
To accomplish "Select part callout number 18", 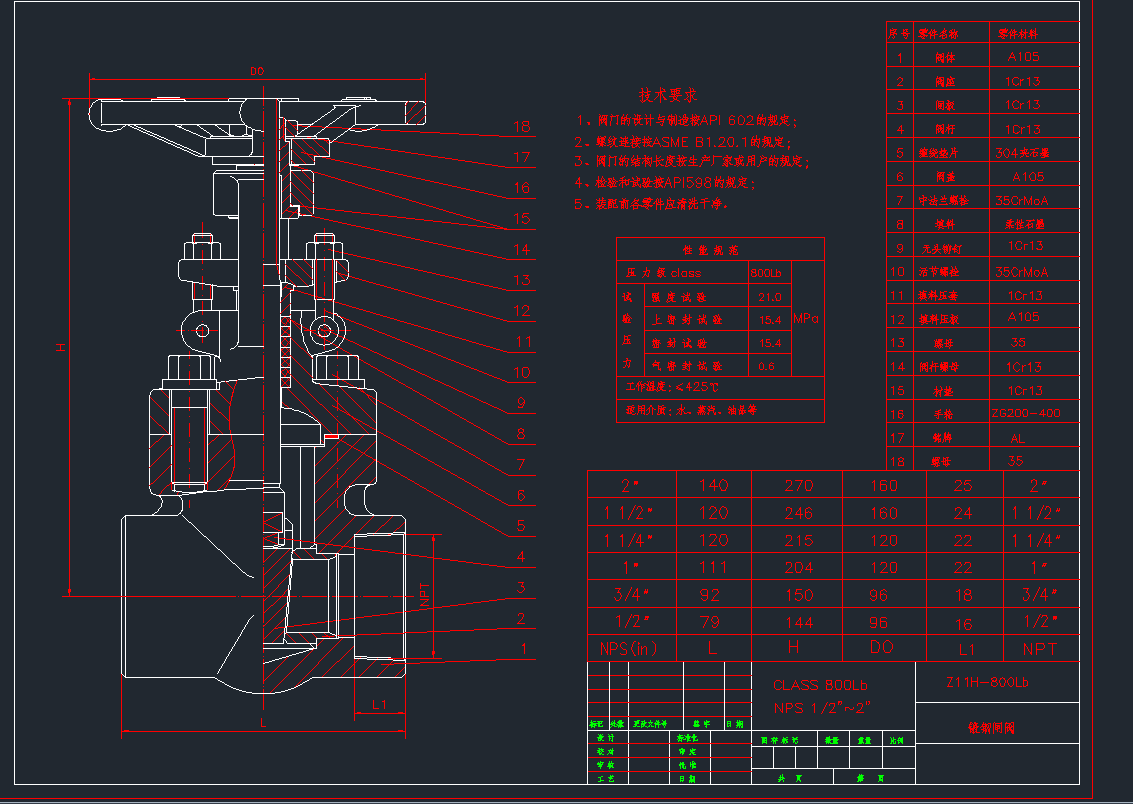I will (x=521, y=127).
